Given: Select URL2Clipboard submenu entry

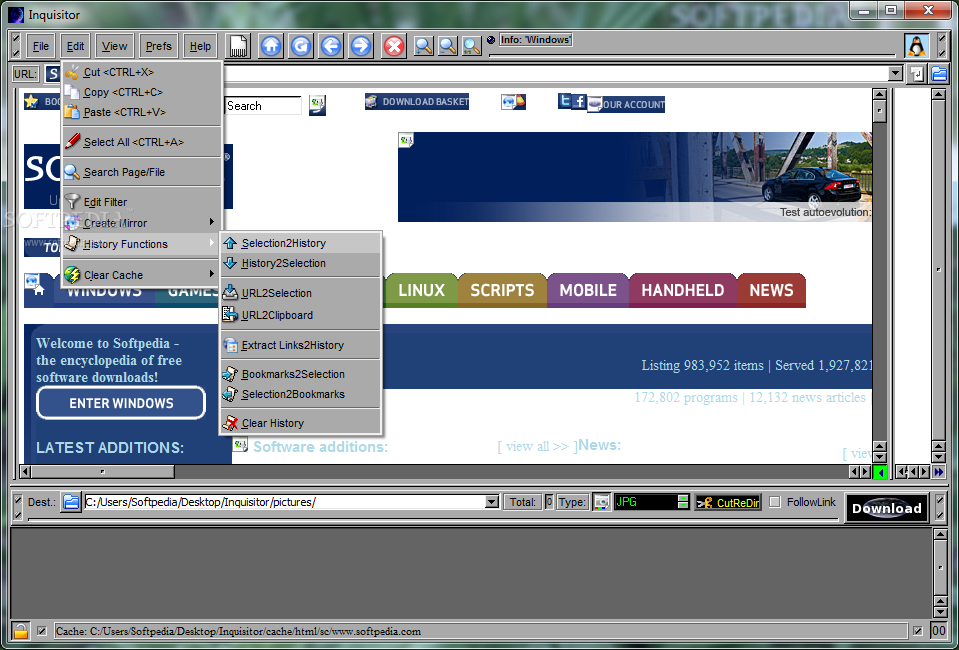Looking at the screenshot, I should (x=301, y=315).
